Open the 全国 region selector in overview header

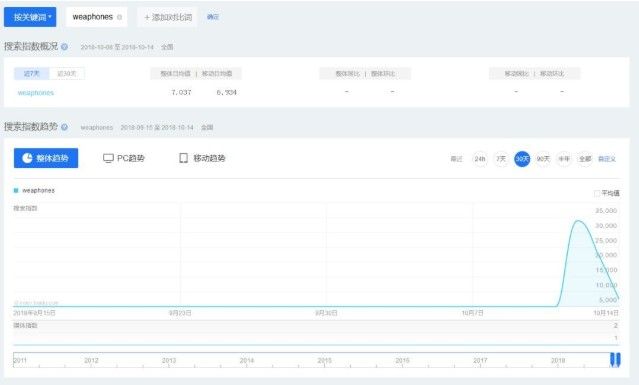pyautogui.click(x=167, y=47)
